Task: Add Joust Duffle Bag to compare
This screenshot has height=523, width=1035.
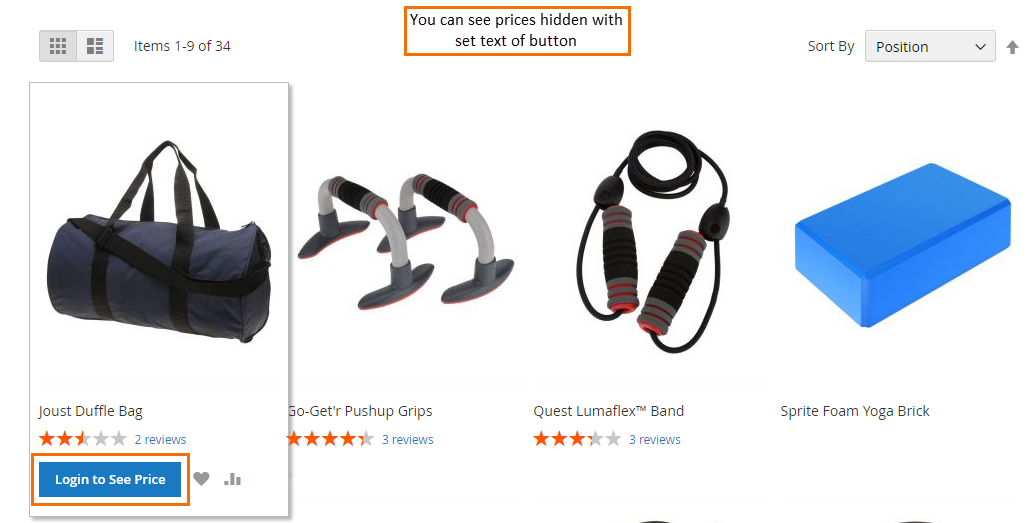Action: click(x=232, y=479)
